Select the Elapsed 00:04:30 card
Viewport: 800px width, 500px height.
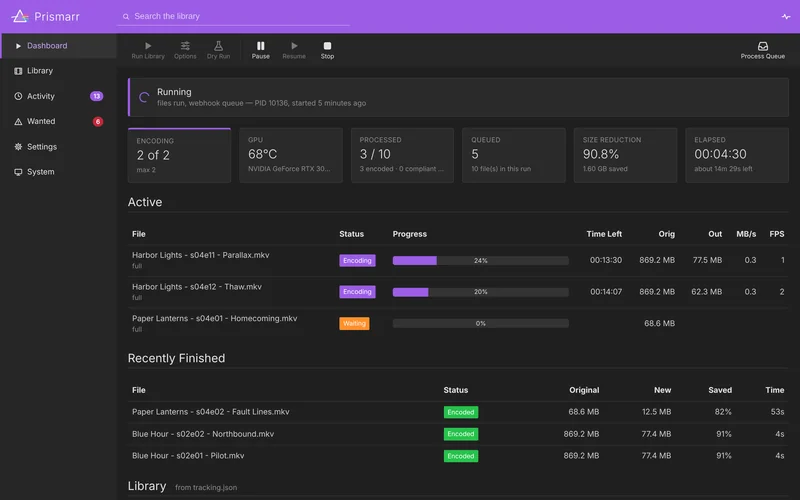coord(737,155)
